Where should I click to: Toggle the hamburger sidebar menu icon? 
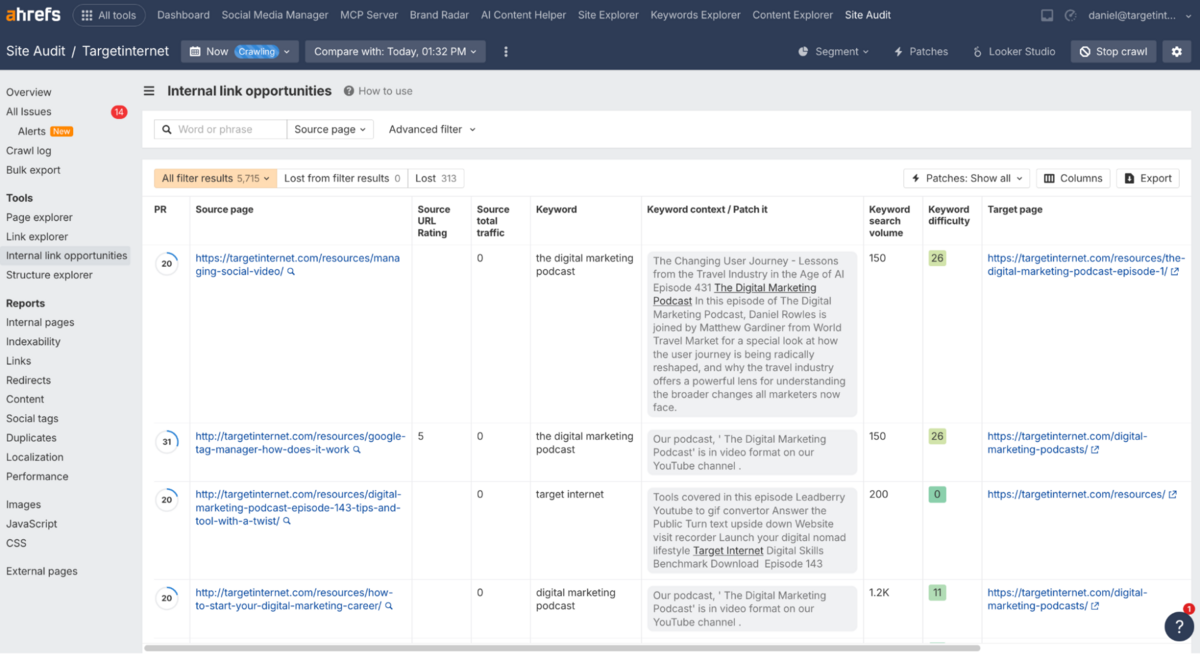(149, 91)
